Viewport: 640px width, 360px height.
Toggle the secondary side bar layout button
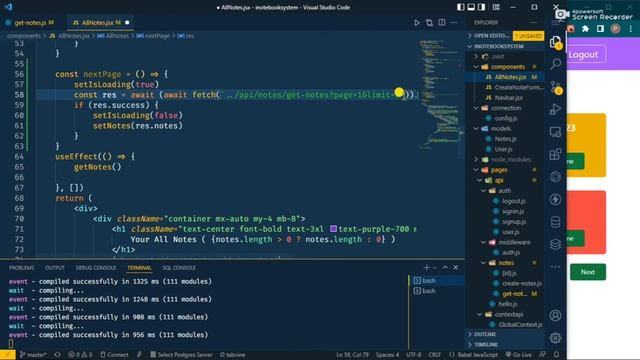(x=482, y=7)
